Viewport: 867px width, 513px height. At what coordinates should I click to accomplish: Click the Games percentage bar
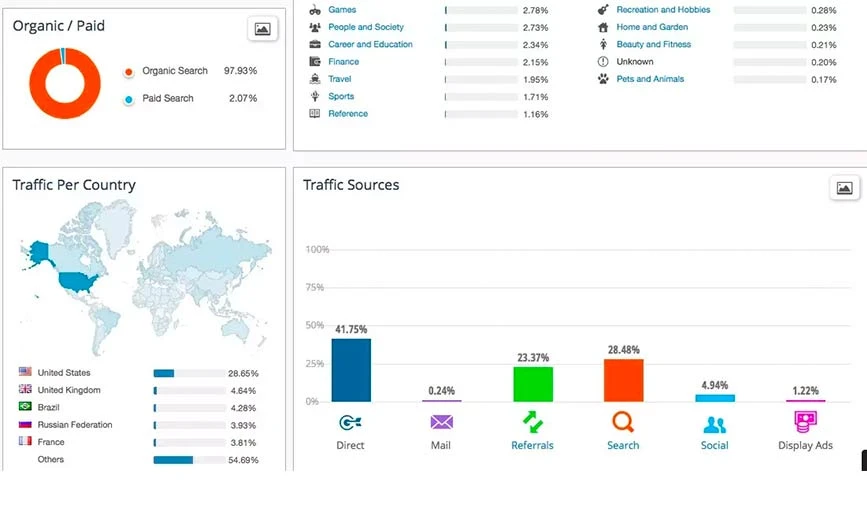click(x=481, y=11)
